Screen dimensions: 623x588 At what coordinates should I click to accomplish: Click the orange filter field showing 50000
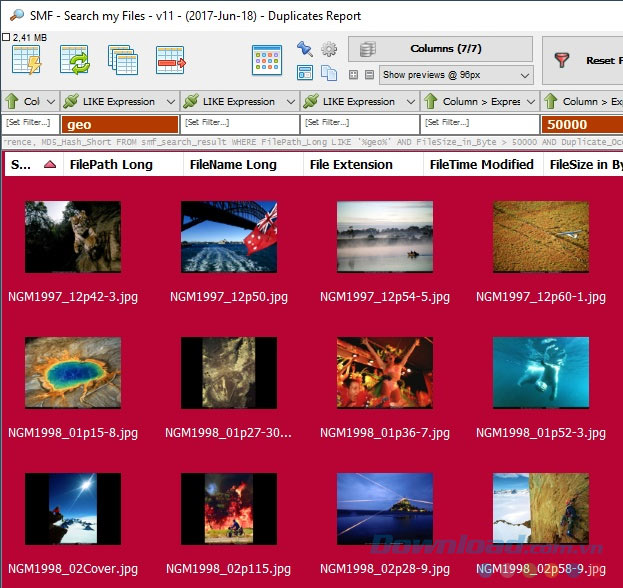coord(580,125)
